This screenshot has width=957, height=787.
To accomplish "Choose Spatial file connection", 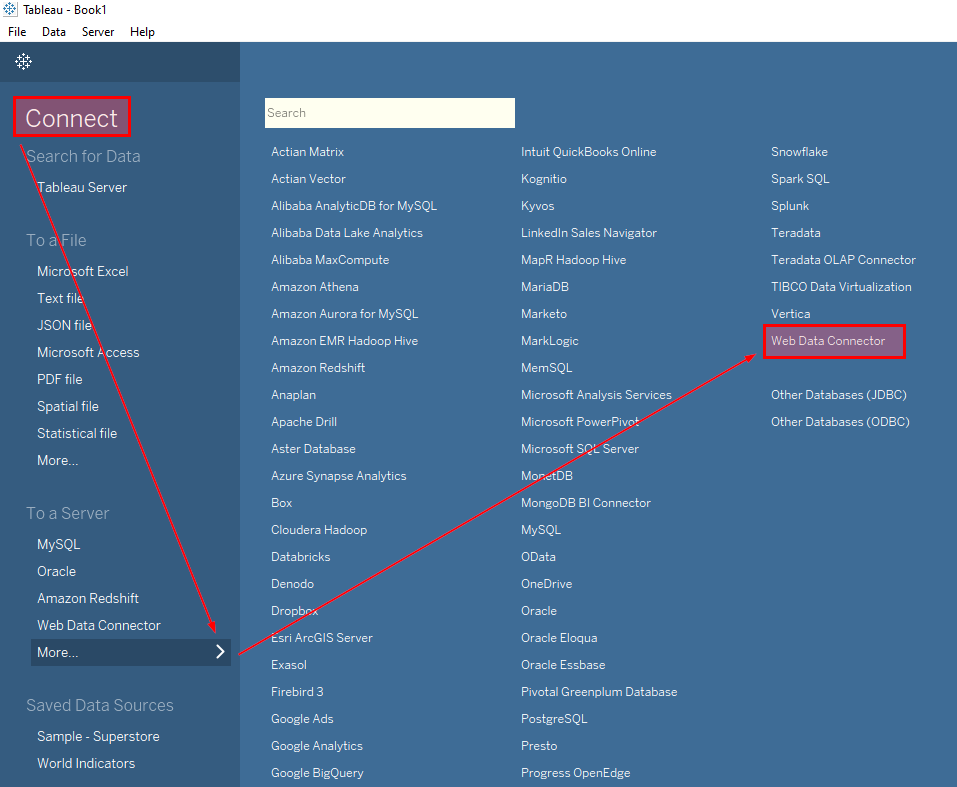I will (68, 406).
